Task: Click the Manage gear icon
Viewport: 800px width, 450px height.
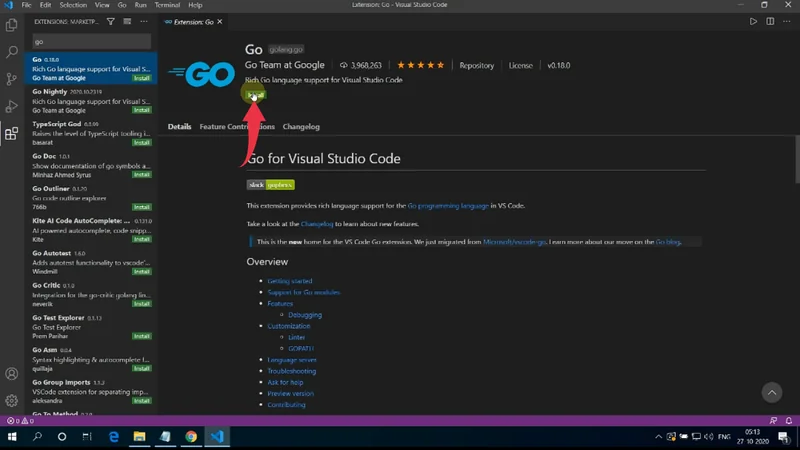Action: point(12,400)
